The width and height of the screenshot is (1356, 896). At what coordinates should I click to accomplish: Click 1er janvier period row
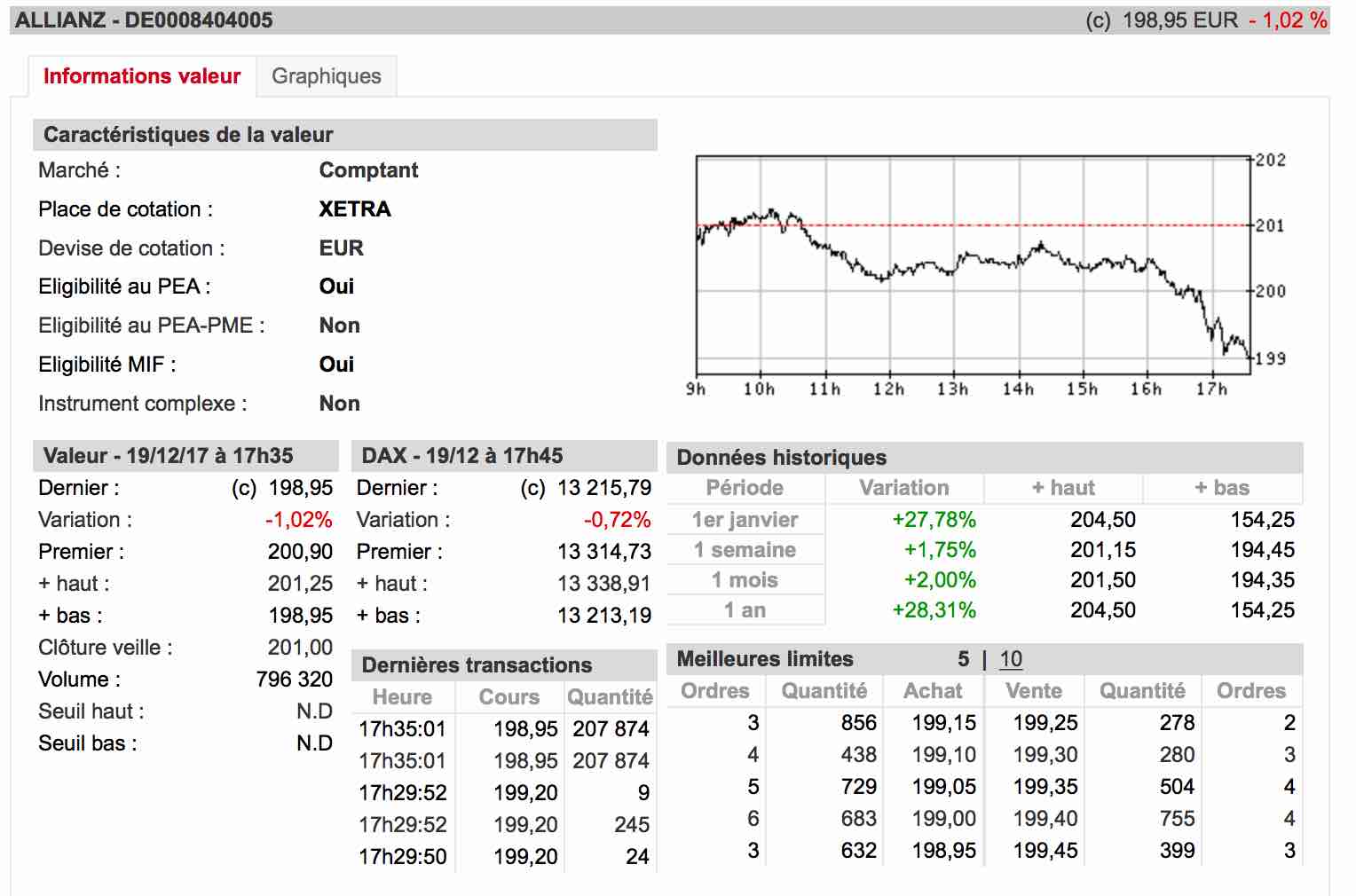(745, 520)
